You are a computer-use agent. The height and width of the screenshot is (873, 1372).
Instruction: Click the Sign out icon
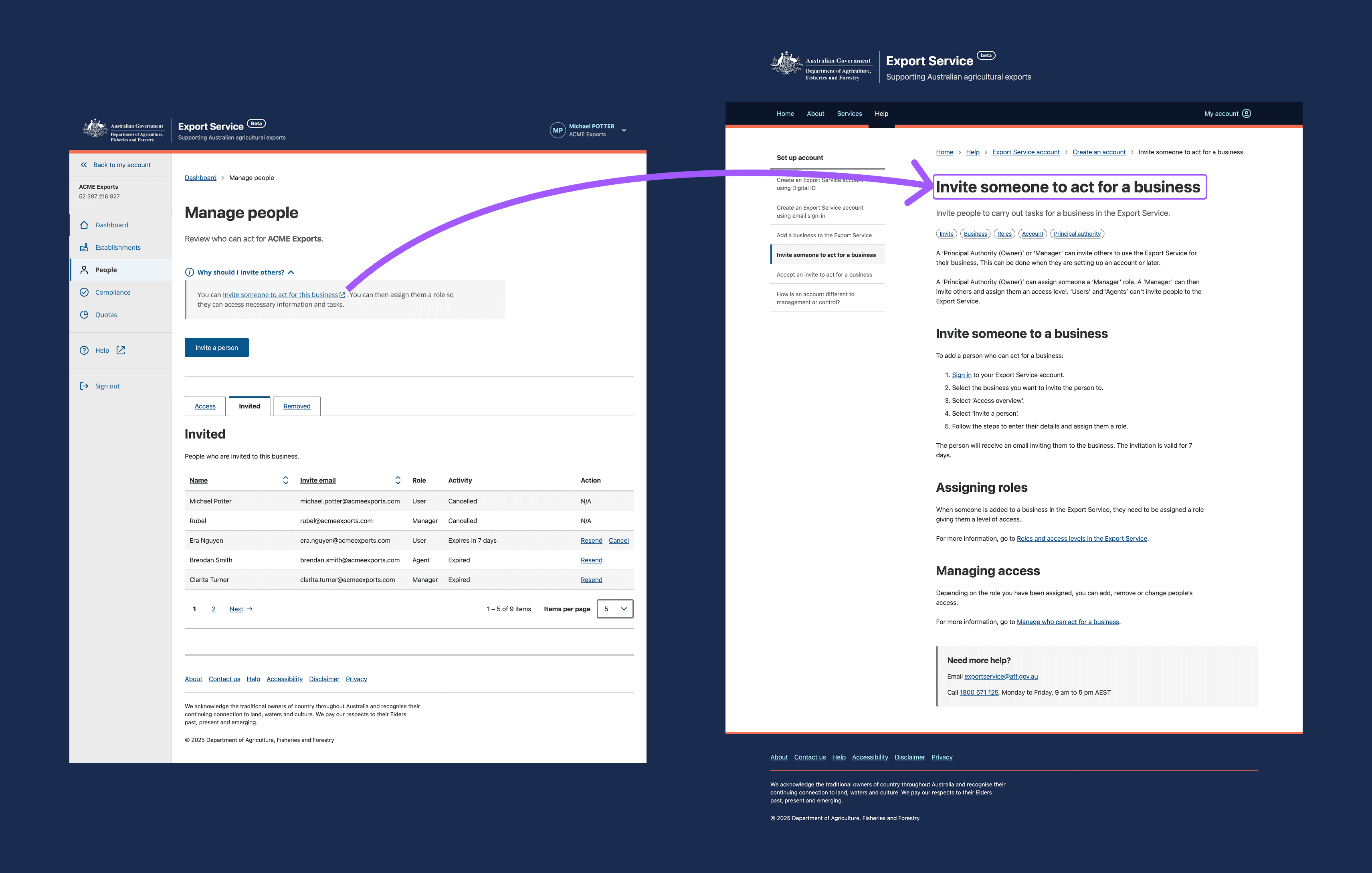84,386
